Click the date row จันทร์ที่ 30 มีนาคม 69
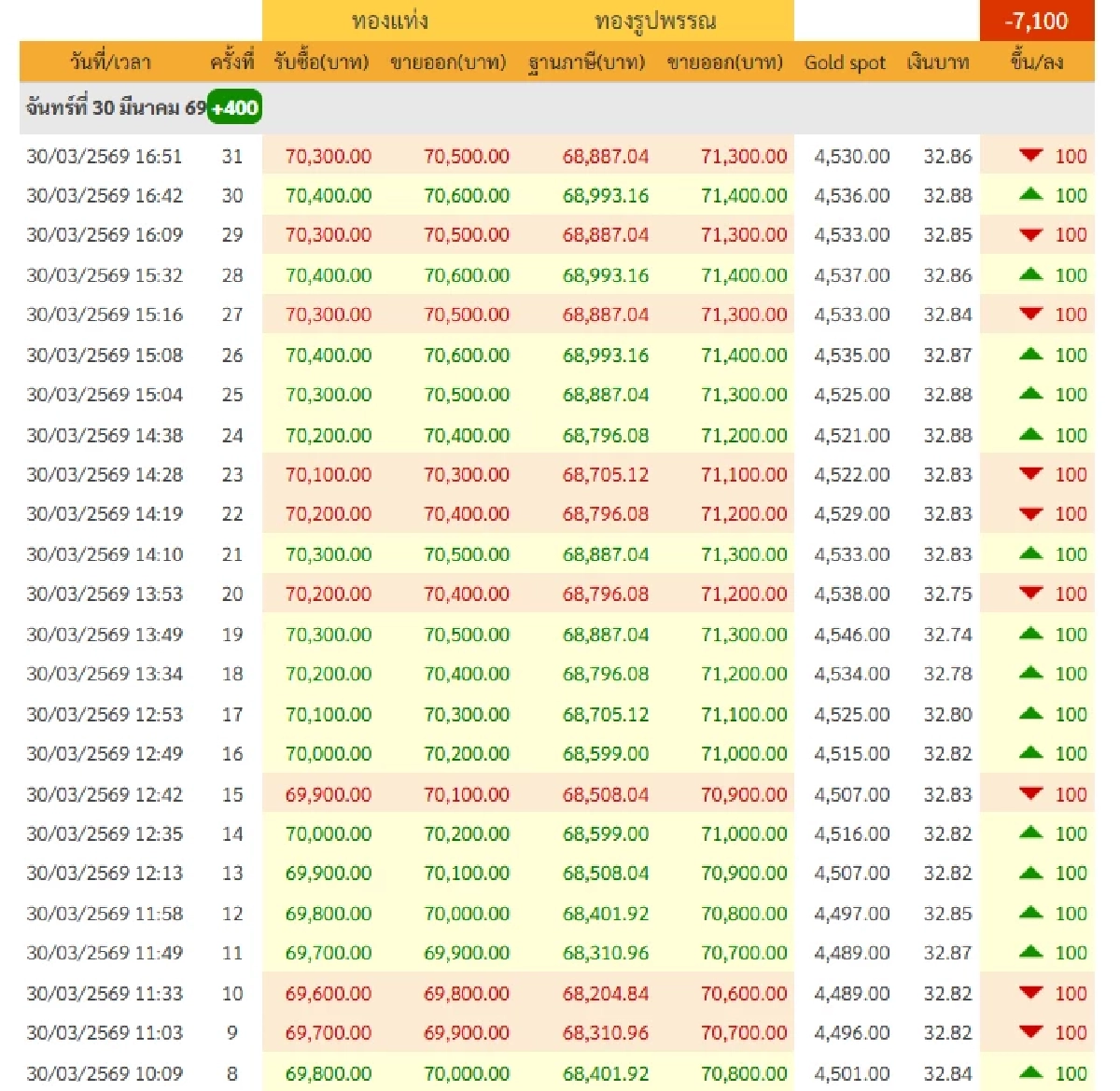The width and height of the screenshot is (1120, 1091). (116, 108)
